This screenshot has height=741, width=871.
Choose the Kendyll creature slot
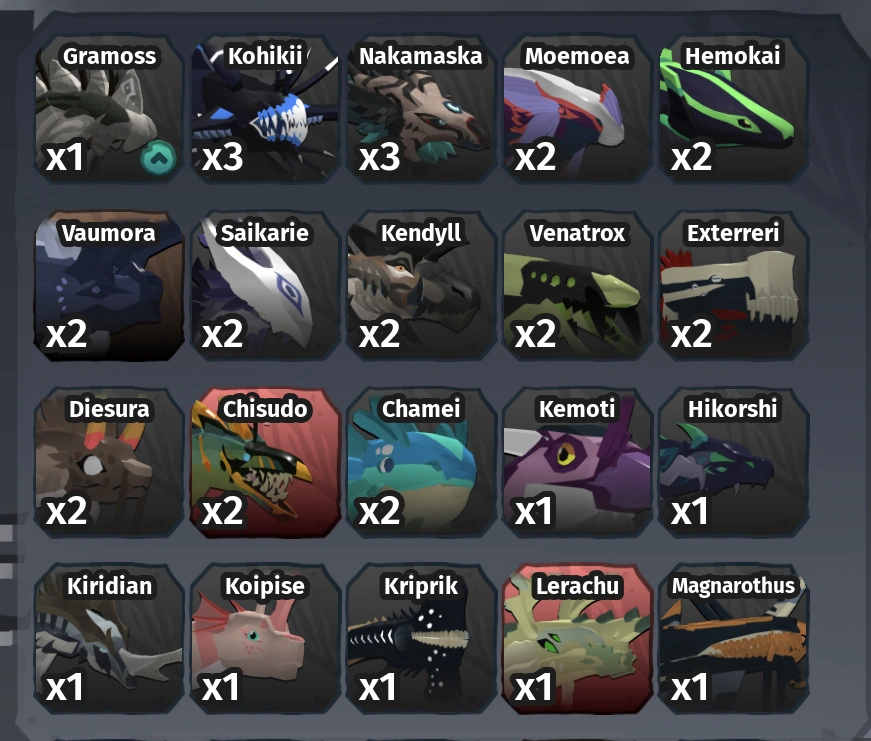click(x=421, y=286)
